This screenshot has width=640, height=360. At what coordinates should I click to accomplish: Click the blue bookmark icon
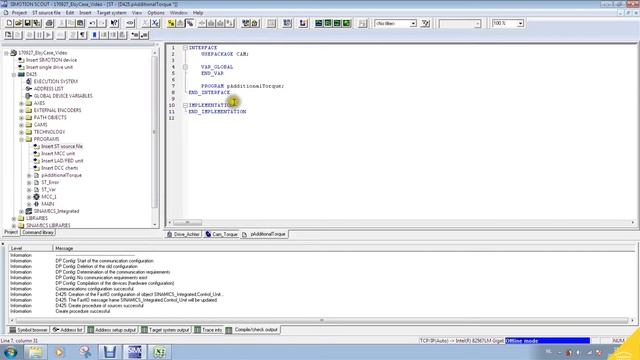pos(95,35)
